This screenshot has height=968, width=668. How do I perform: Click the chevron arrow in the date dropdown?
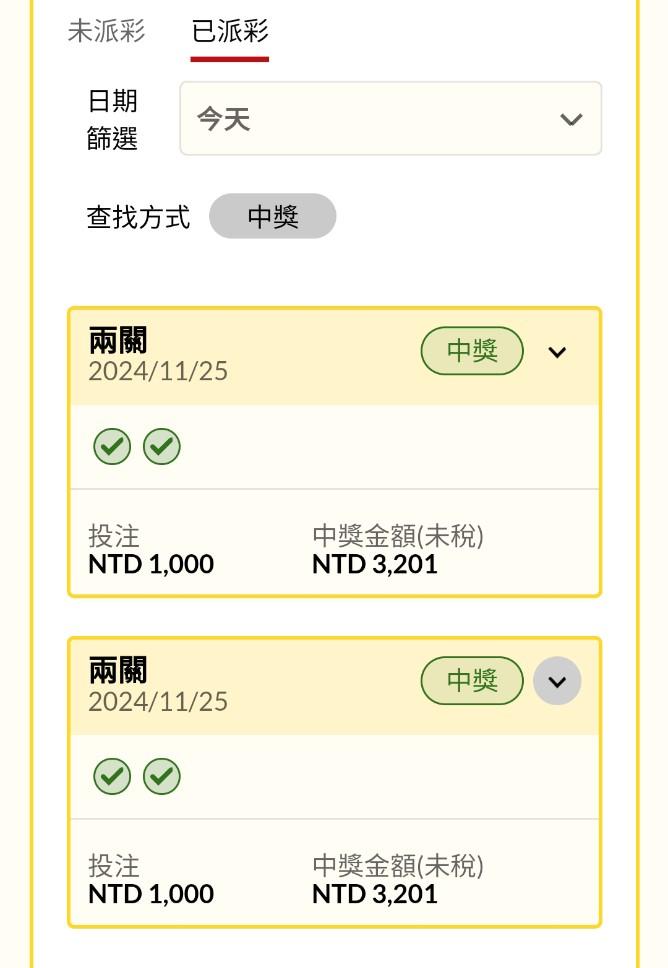(571, 119)
